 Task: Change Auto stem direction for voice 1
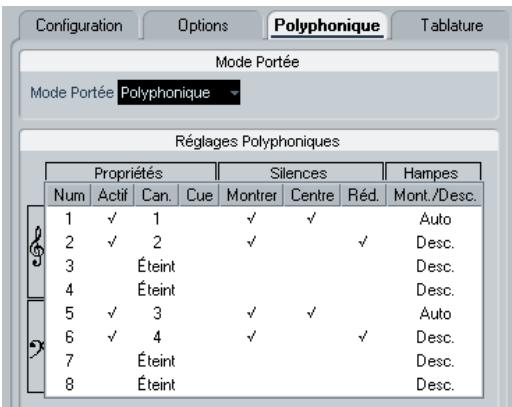[435, 219]
